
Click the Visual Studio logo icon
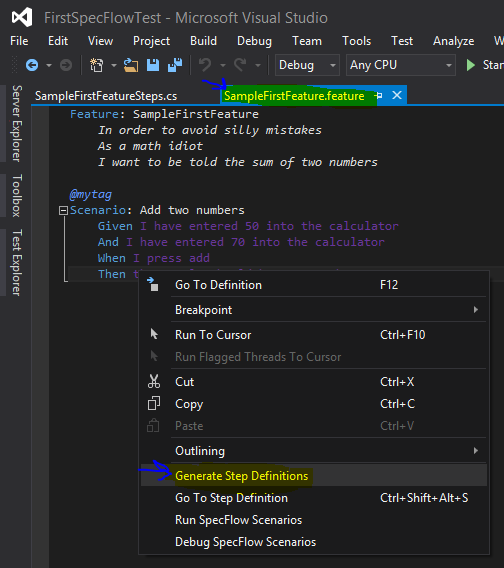pos(22,17)
